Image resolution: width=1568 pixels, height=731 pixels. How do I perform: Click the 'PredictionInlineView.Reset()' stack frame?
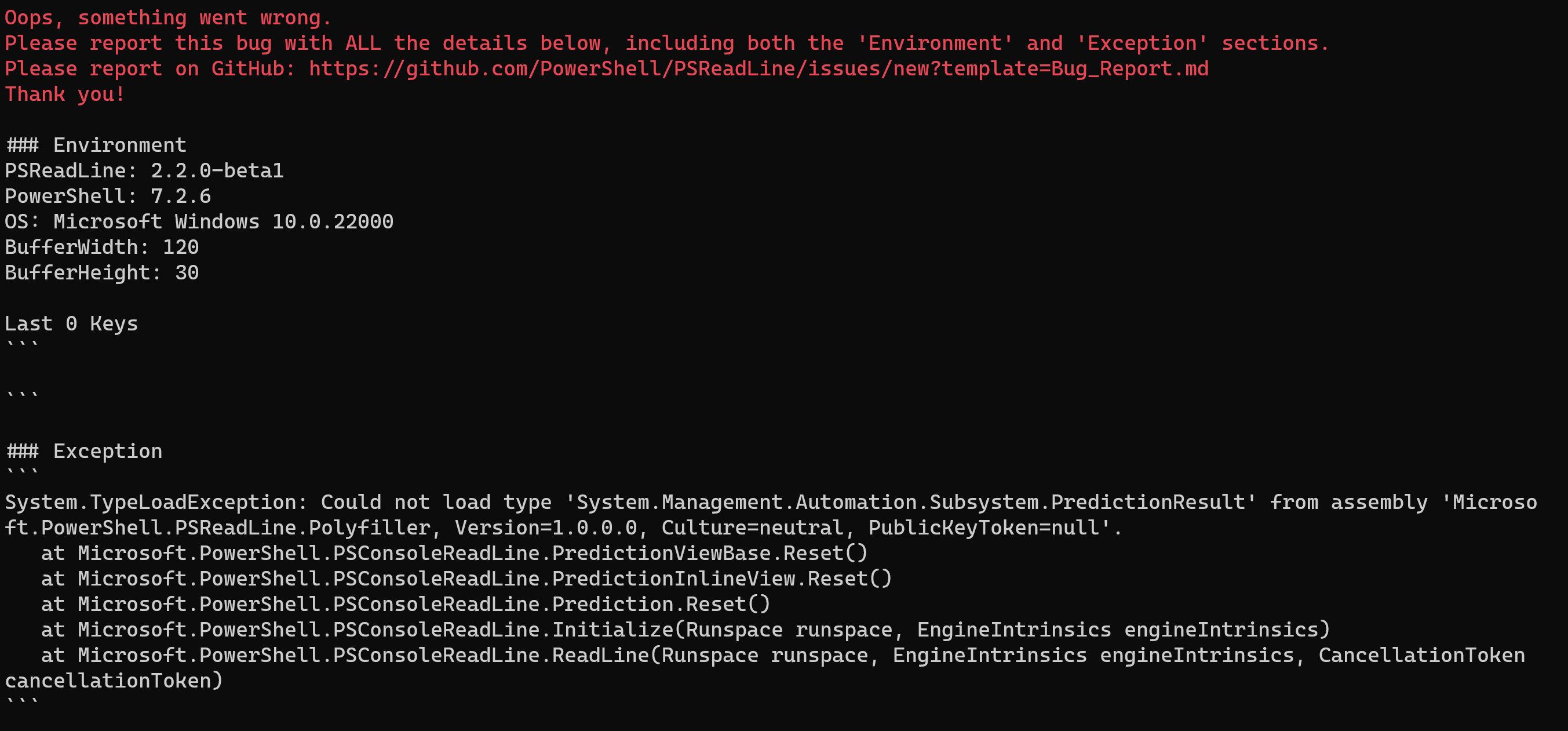(x=466, y=579)
